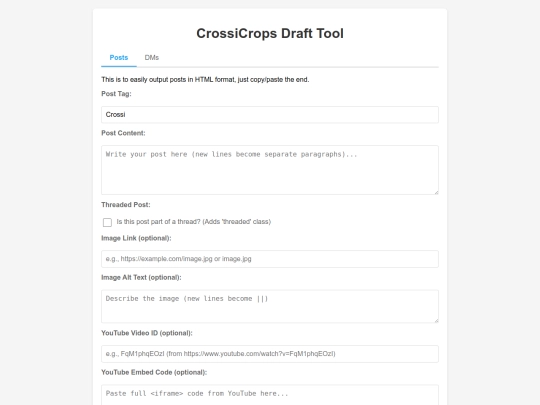
Task: Click the 'Post Tag:' label
Action: pyautogui.click(x=116, y=94)
